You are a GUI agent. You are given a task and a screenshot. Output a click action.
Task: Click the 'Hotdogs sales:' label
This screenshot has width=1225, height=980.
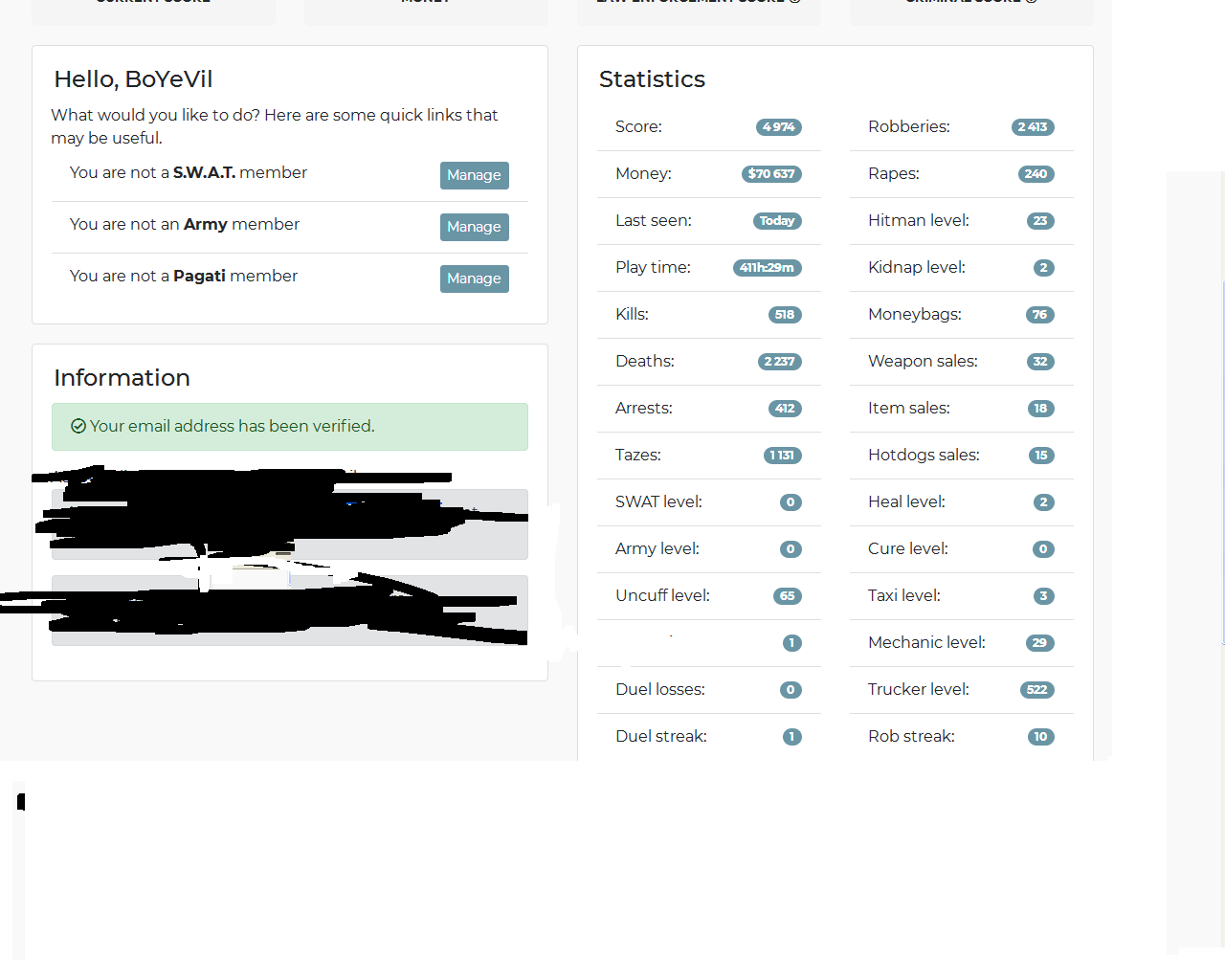point(924,456)
